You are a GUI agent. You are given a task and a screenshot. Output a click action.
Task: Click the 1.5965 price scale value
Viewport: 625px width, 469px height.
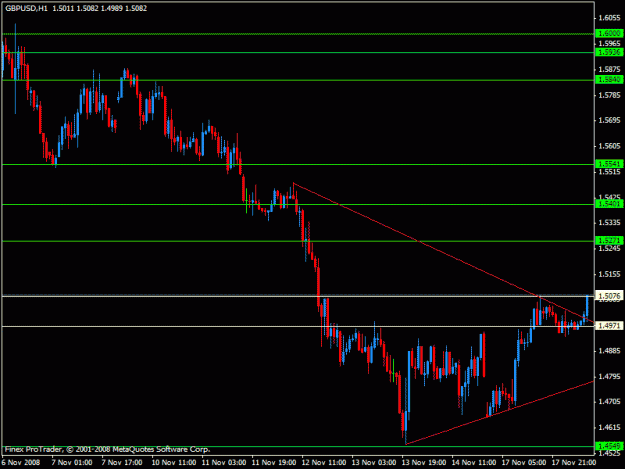(609, 43)
